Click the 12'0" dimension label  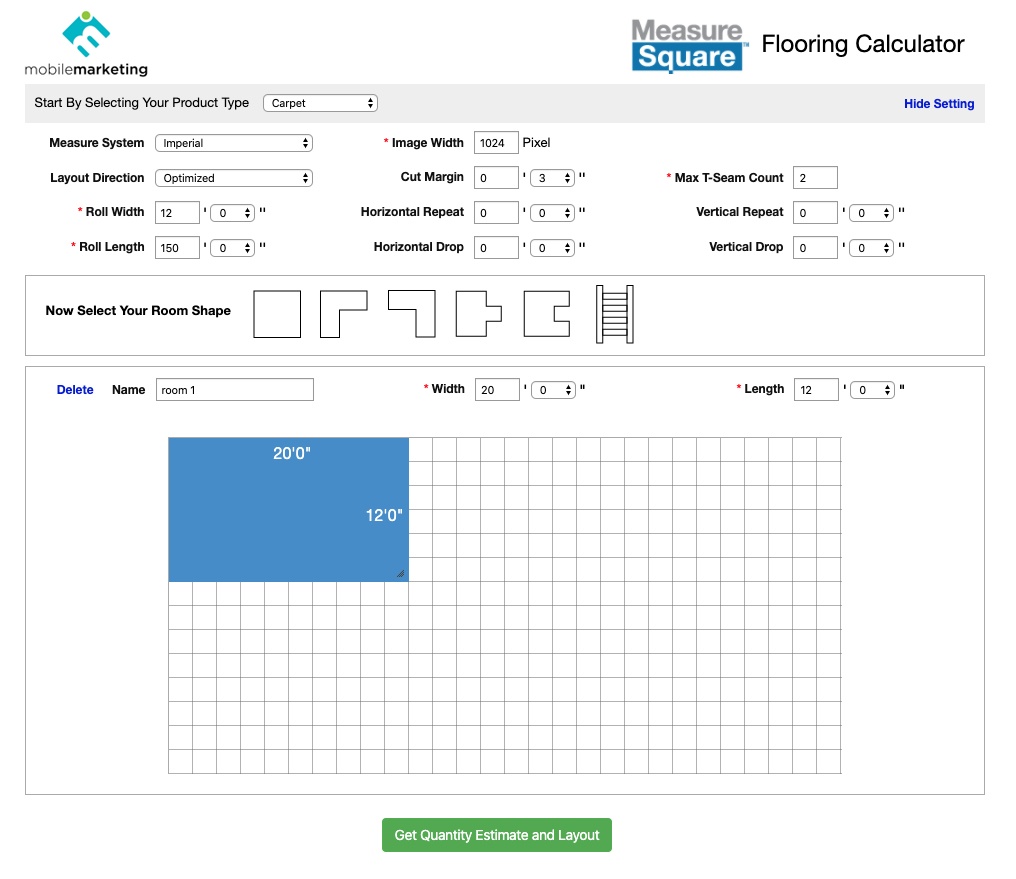(384, 516)
